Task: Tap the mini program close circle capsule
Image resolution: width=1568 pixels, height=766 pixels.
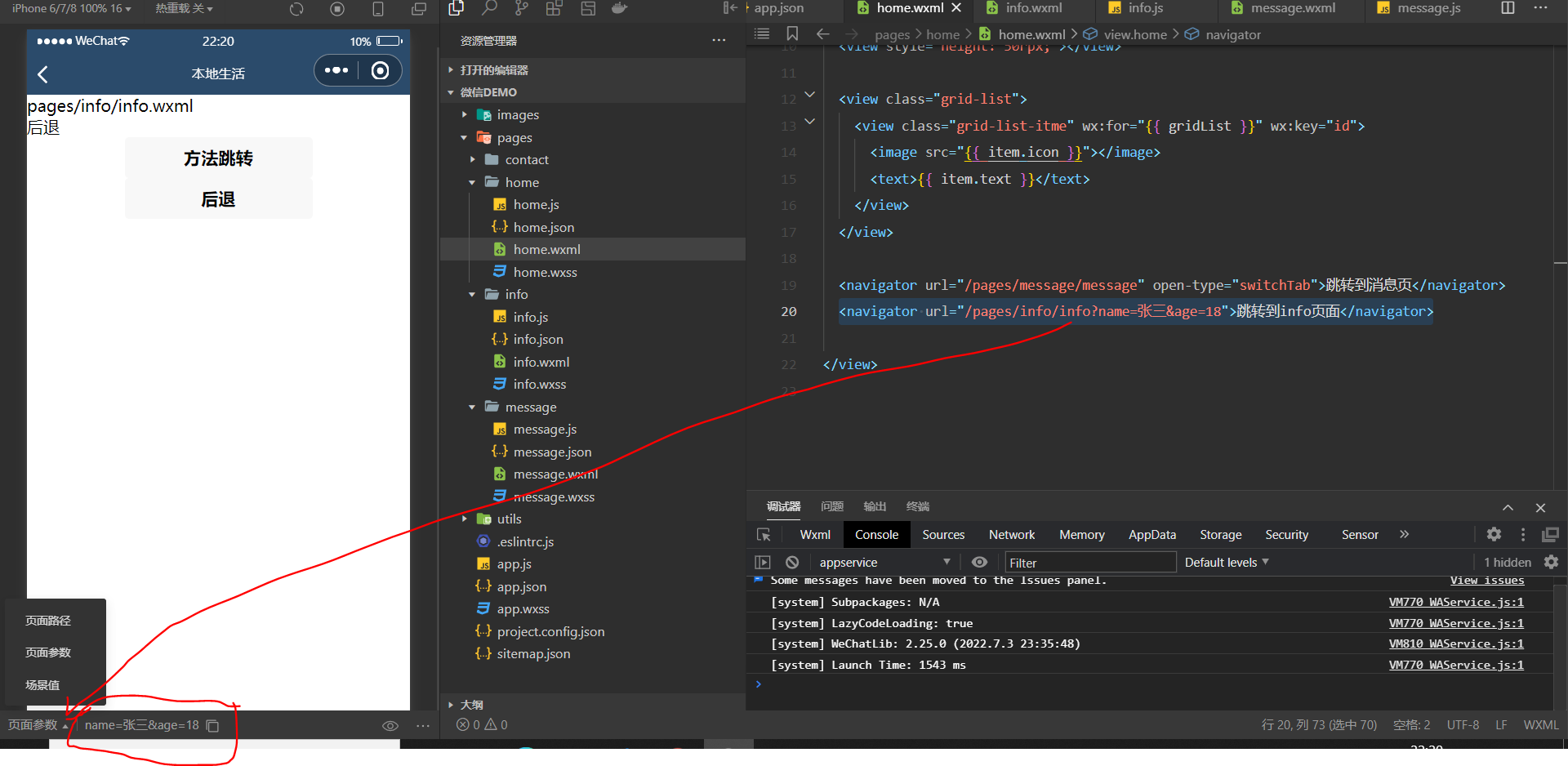Action: pos(380,70)
